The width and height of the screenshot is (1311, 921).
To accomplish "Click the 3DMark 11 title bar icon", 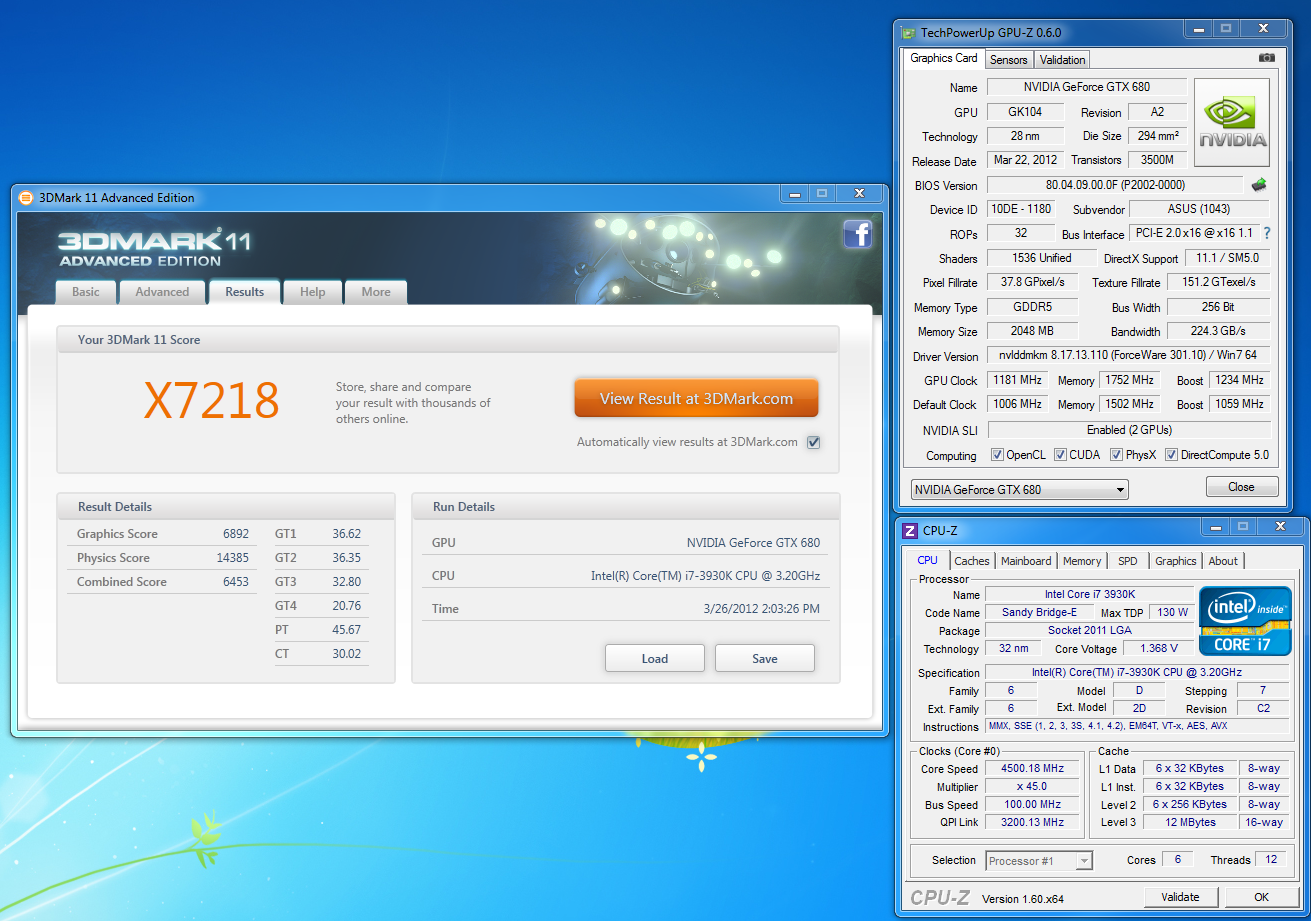I will click(x=26, y=197).
